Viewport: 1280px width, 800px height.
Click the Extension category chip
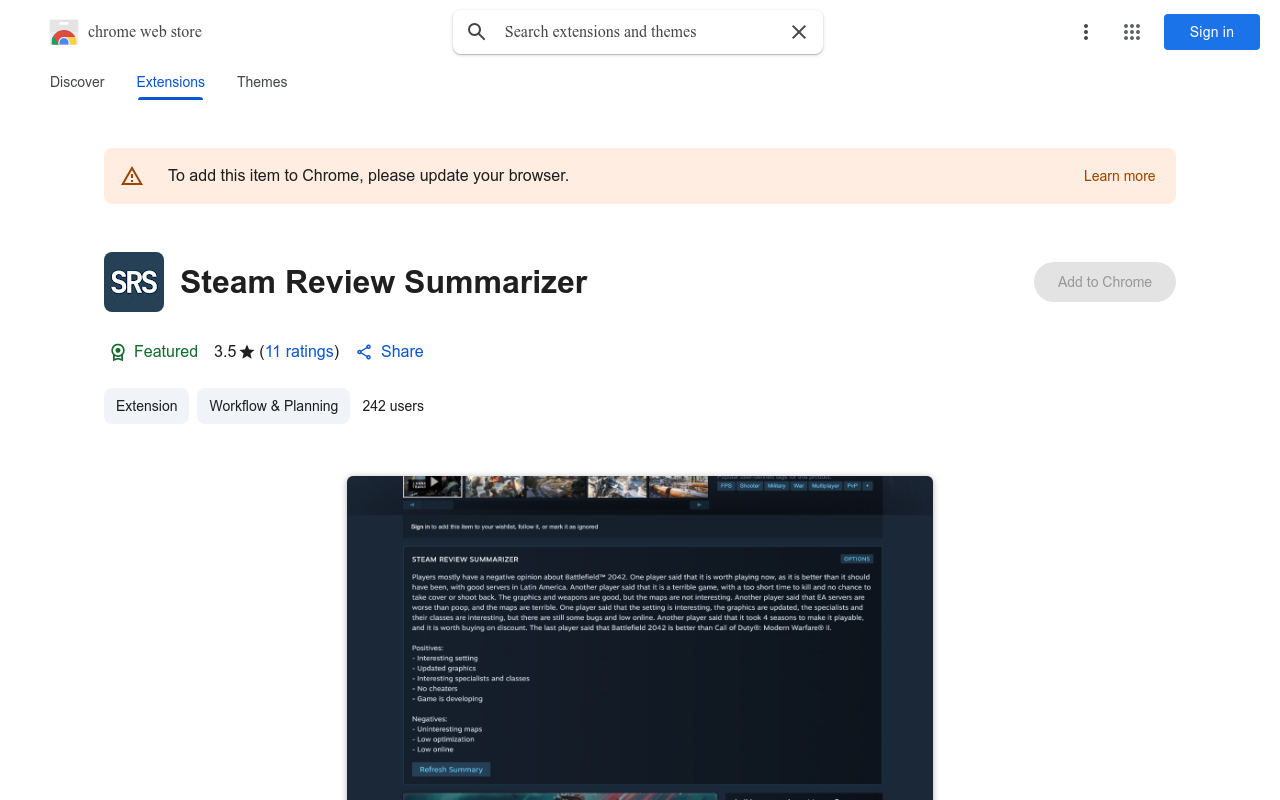pos(146,406)
